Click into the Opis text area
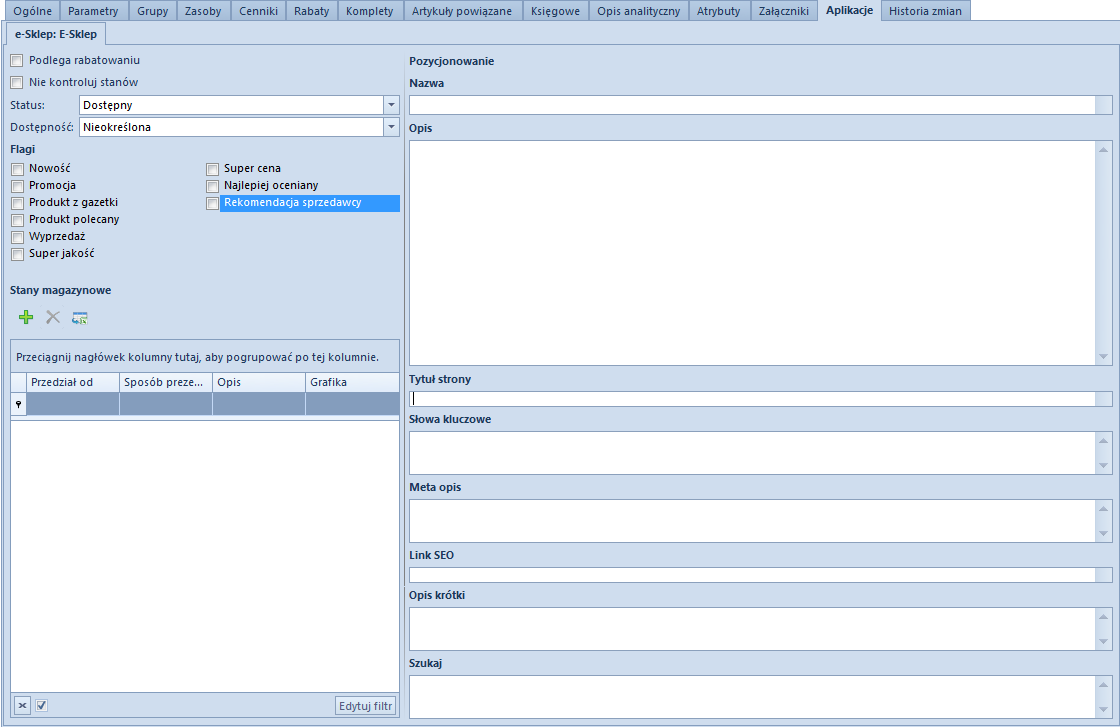 point(752,253)
